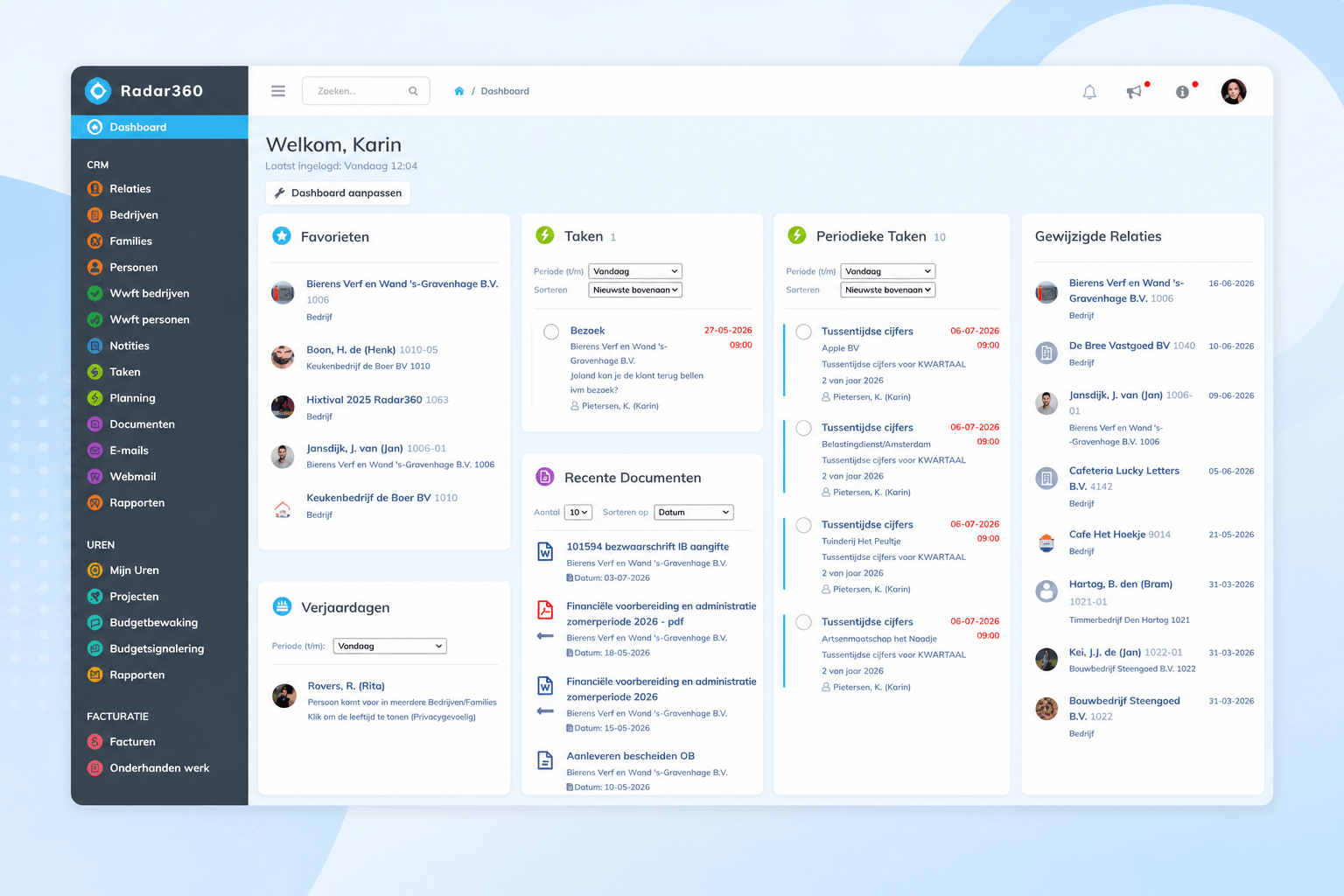1344x896 pixels.
Task: Select Dashboard in the sidebar
Action: pos(159,127)
